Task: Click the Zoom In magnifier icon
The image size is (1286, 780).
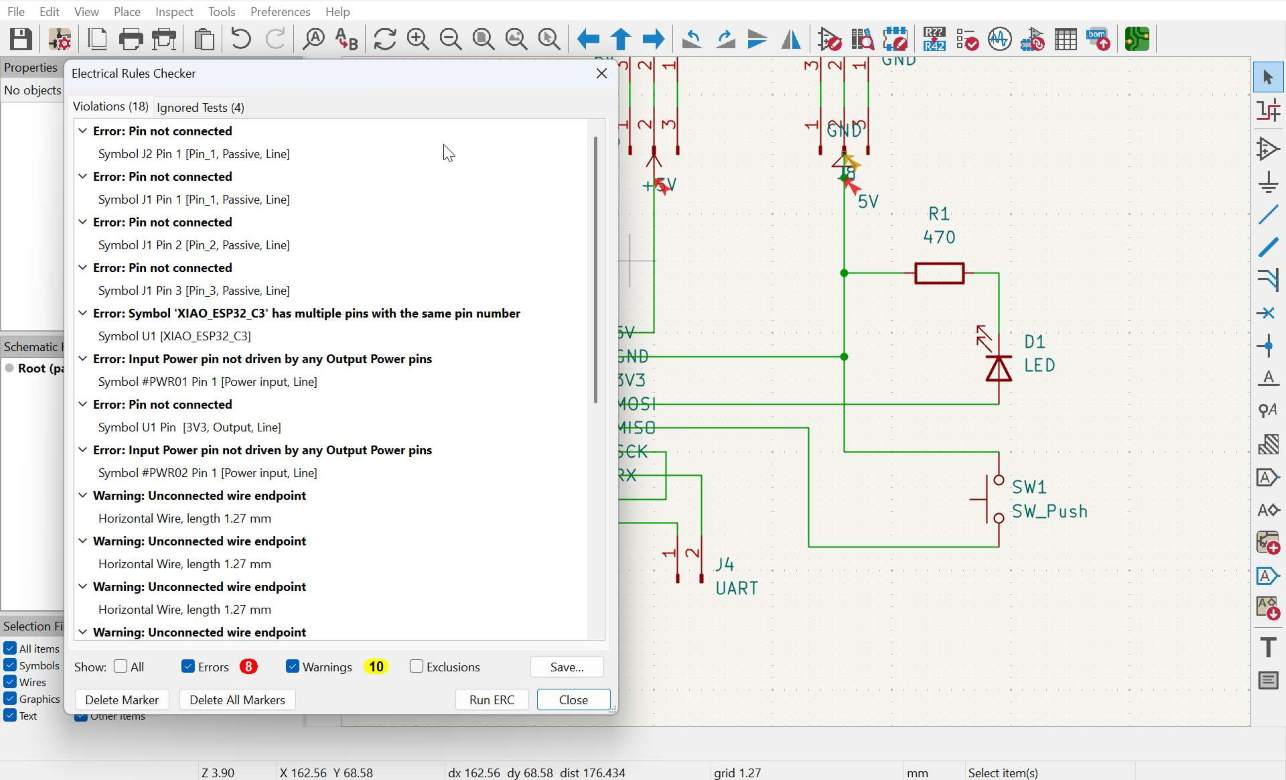Action: (418, 39)
